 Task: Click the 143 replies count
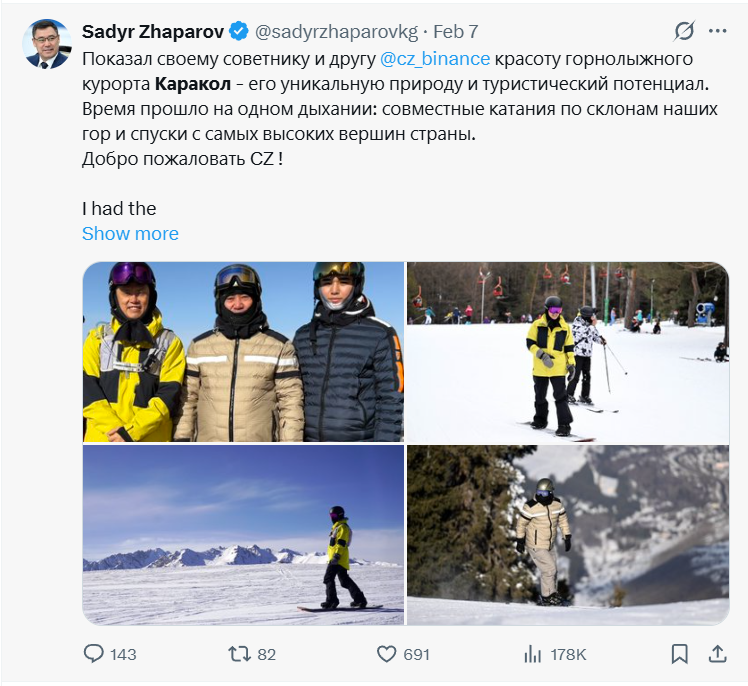pos(123,654)
